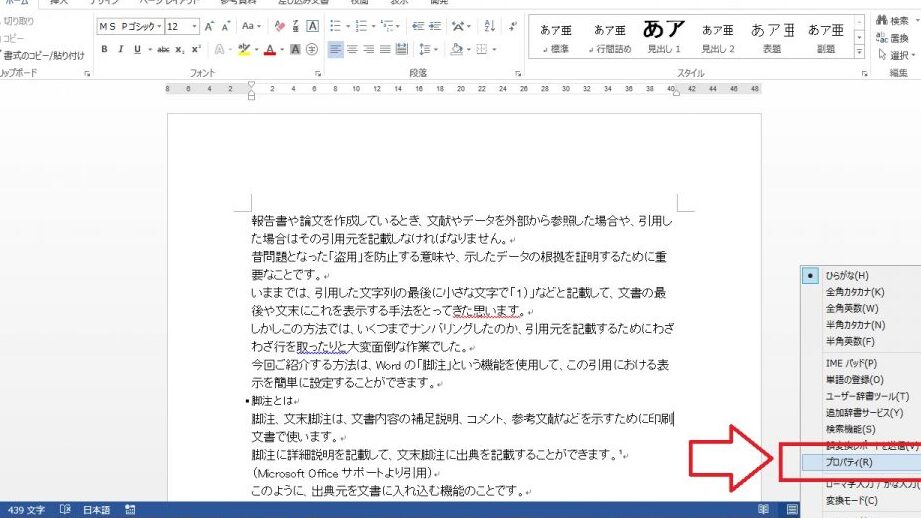
Task: Apply strikethrough (abc) formatting
Action: [163, 49]
